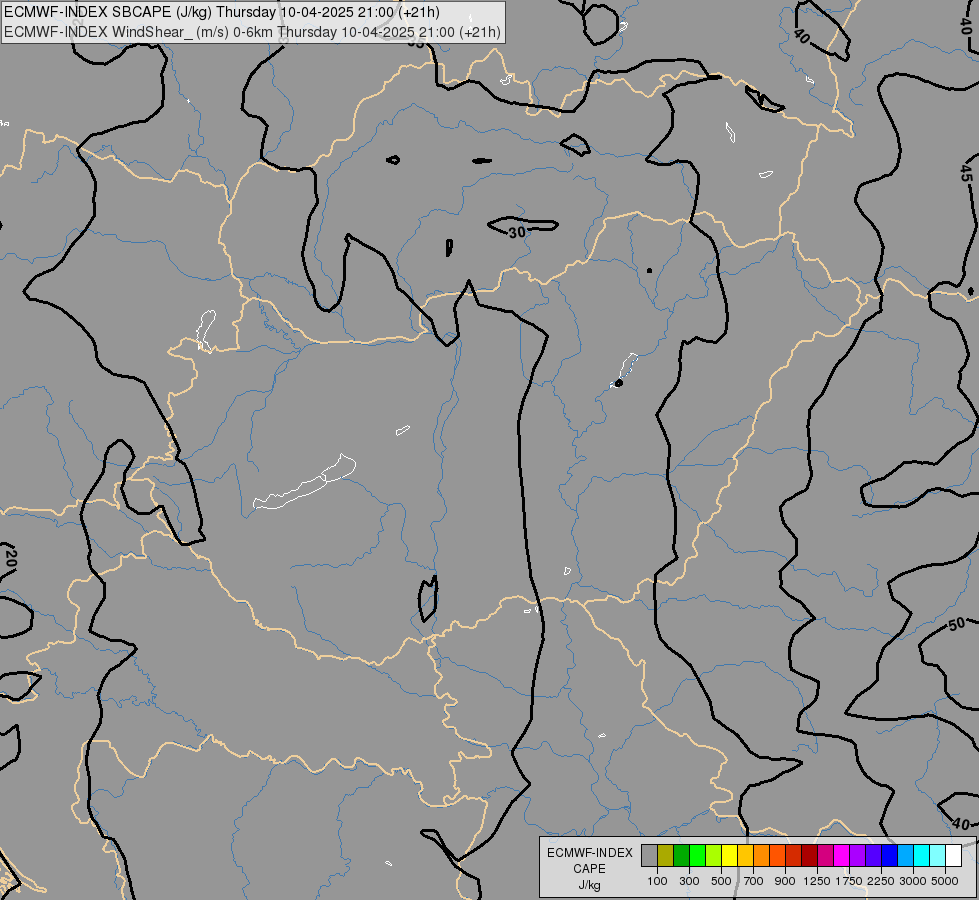This screenshot has height=900, width=979.
Task: Pick the pure yellow legend swatch
Action: (729, 855)
